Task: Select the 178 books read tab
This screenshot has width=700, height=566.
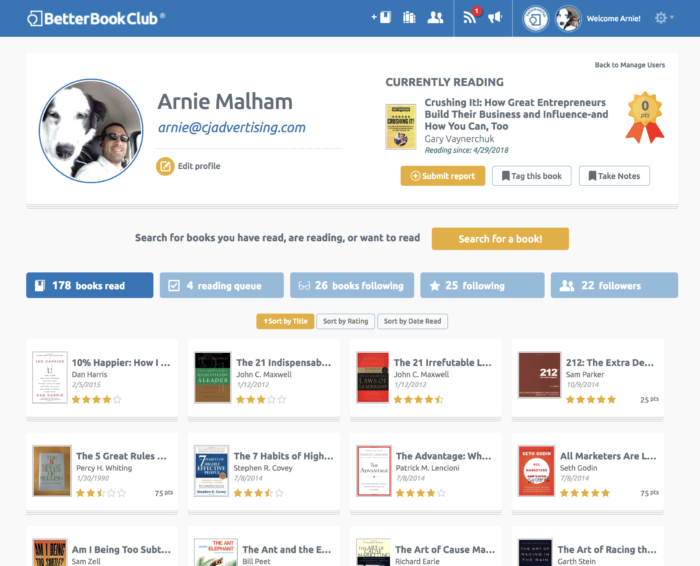Action: (x=90, y=285)
